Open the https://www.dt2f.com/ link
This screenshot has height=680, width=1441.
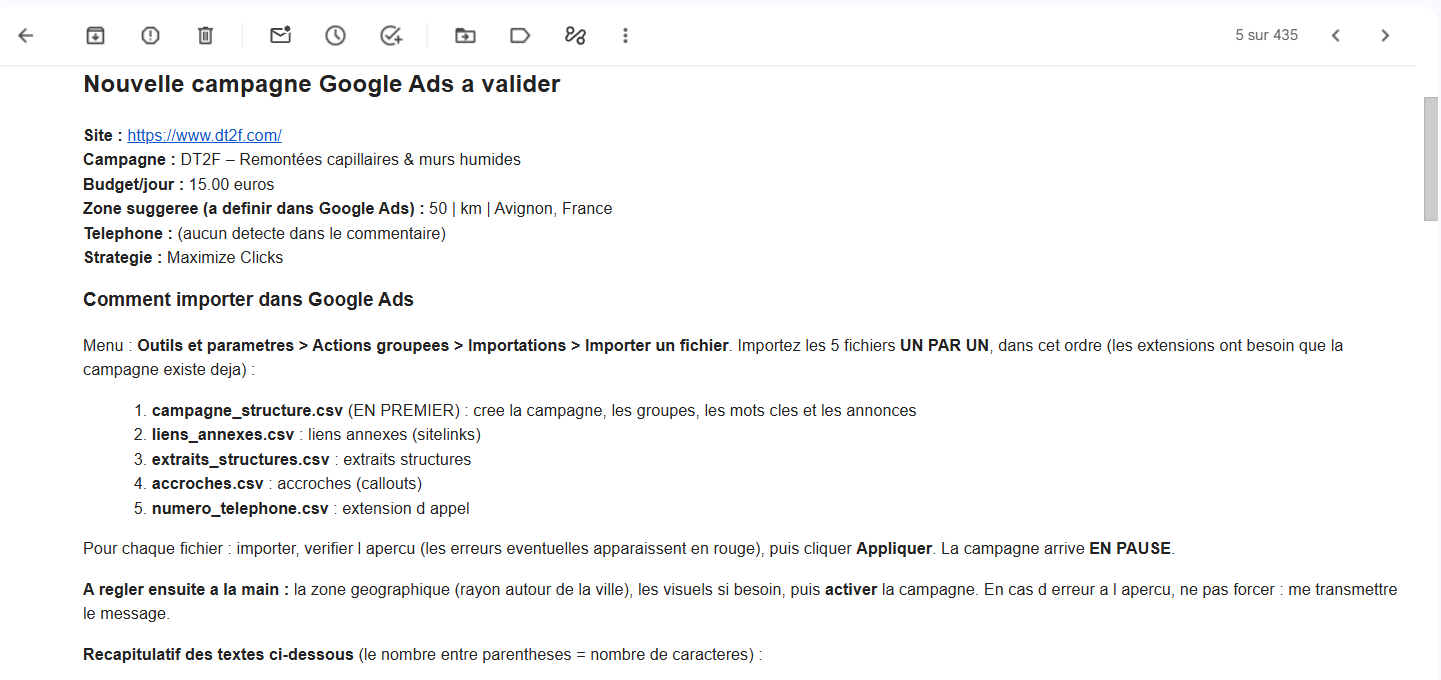[x=204, y=135]
